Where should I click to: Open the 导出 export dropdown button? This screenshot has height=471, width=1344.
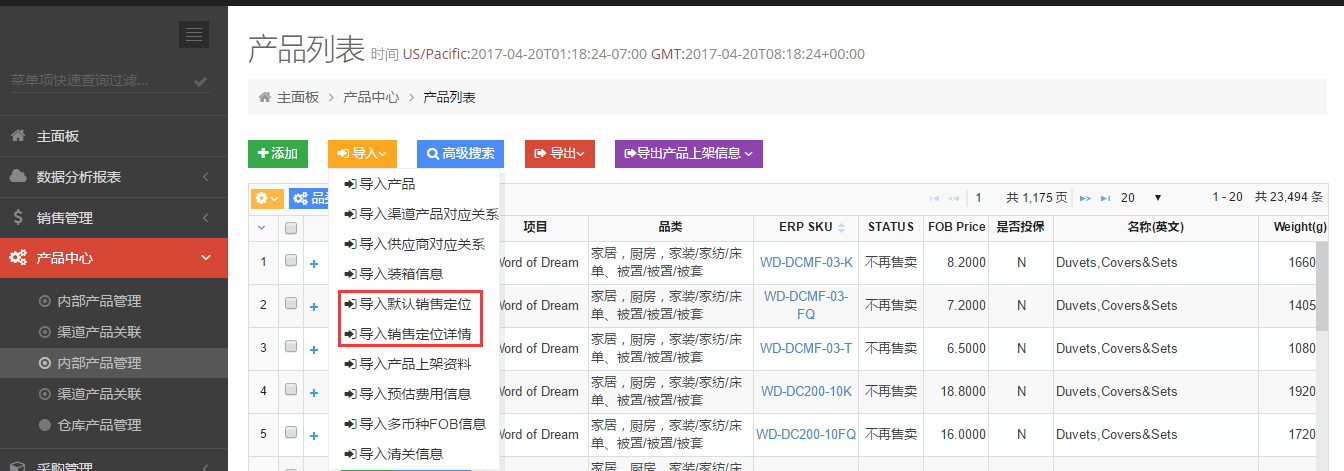pos(560,153)
